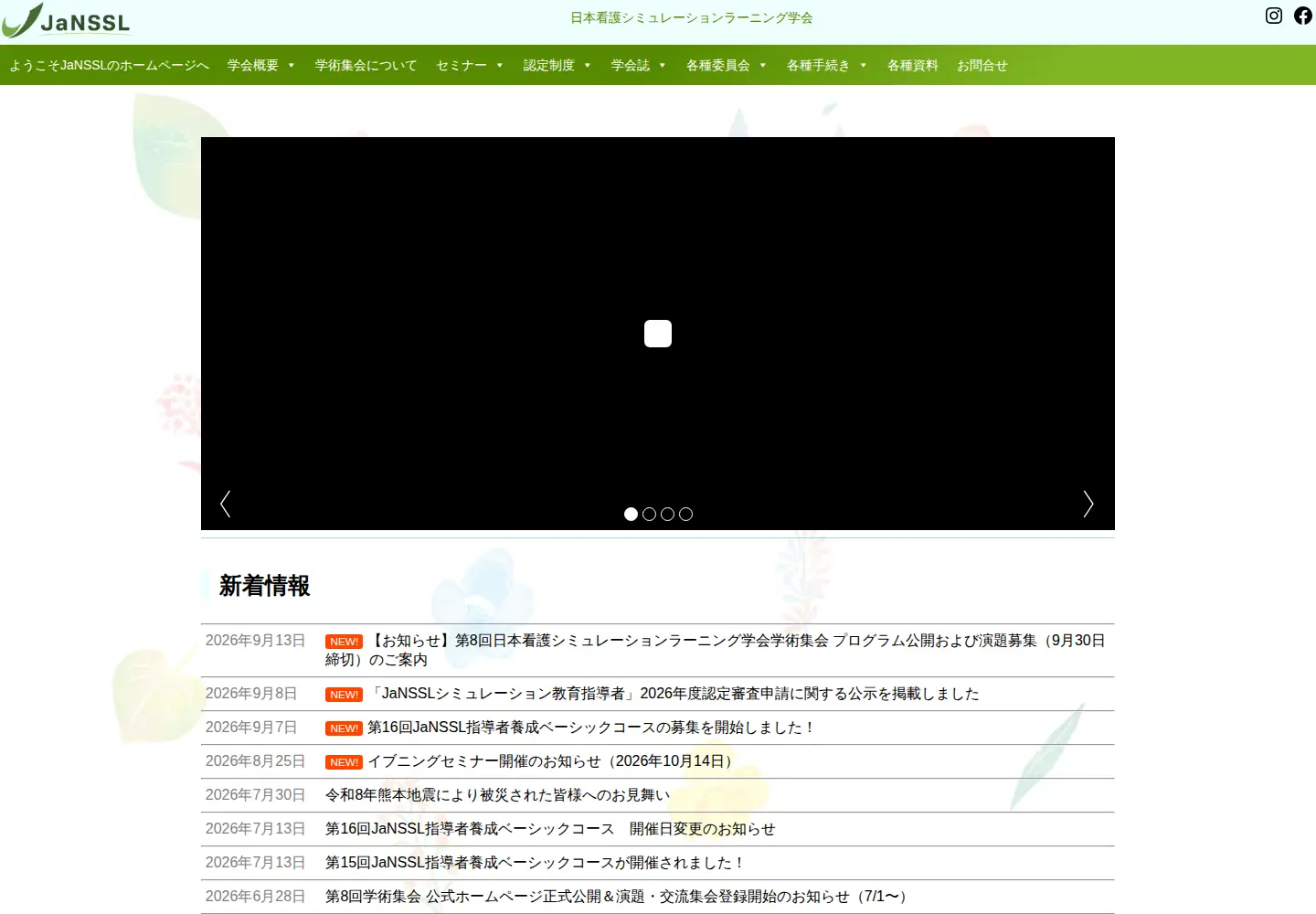Open 第16回ベーシックコース募集開始 link
1316x914 pixels.
click(591, 728)
